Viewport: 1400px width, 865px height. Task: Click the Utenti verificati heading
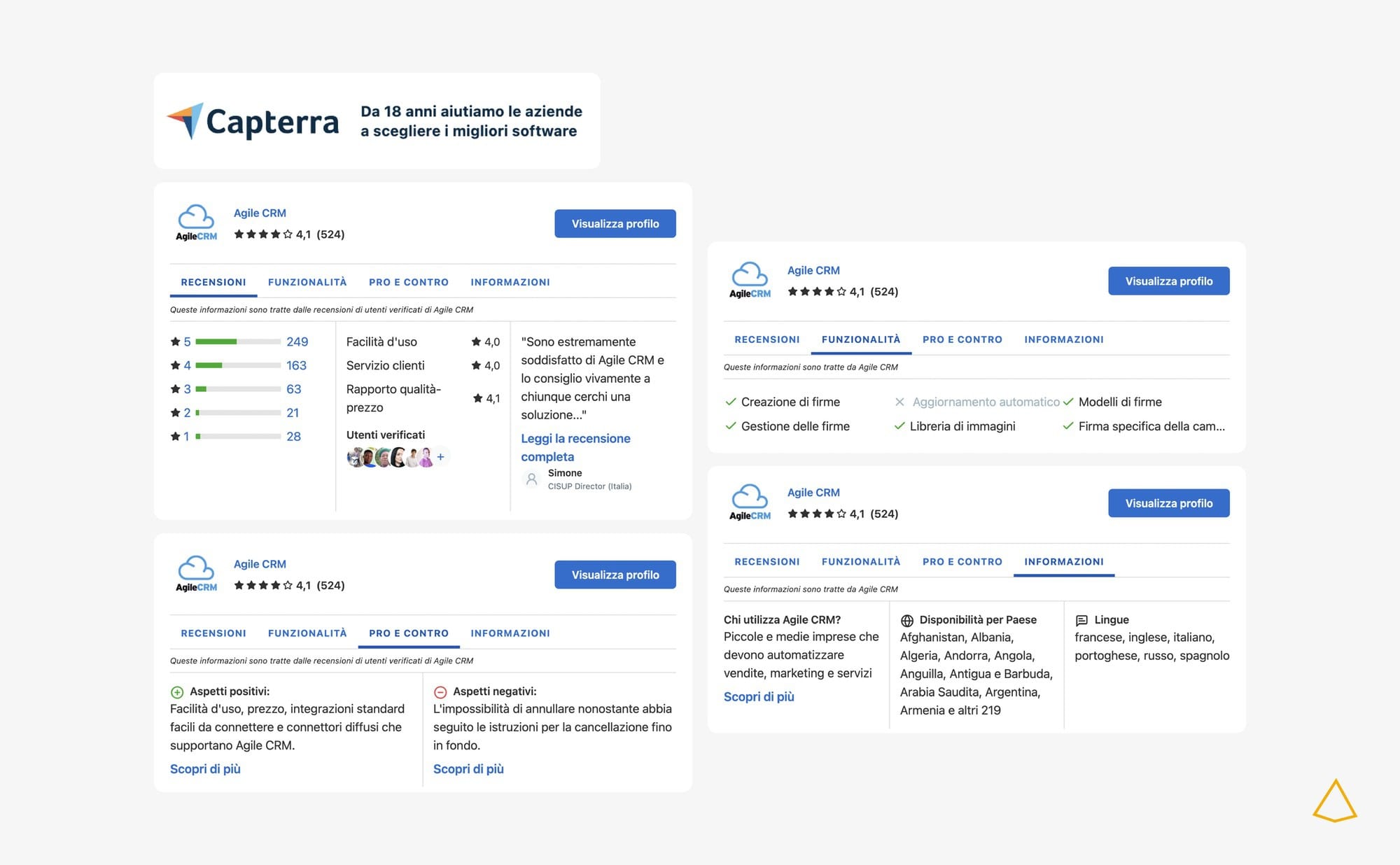[x=386, y=435]
